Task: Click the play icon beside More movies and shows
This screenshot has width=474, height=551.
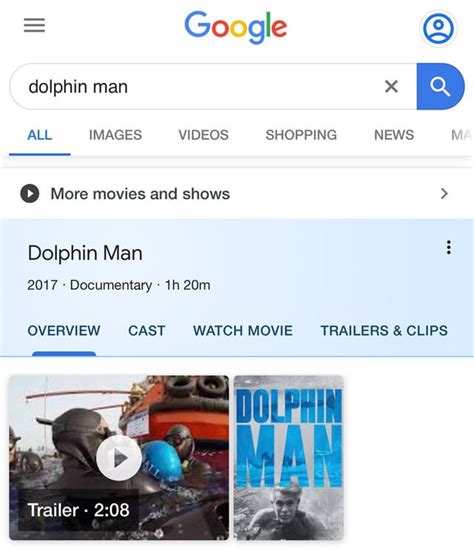Action: (x=30, y=194)
